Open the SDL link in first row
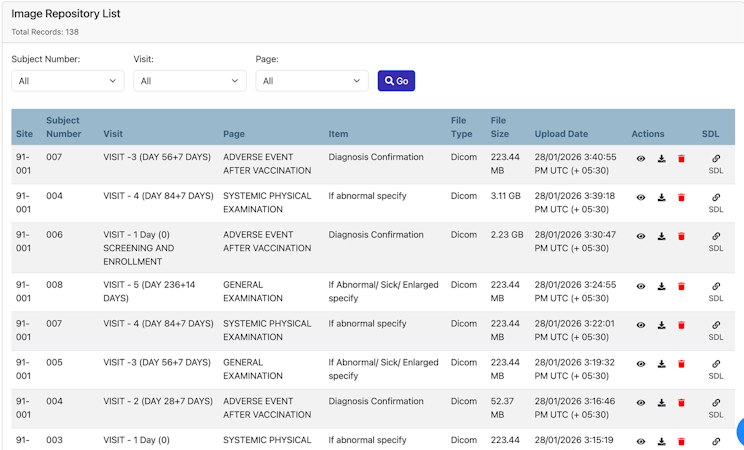Image resolution: width=744 pixels, height=450 pixels. tap(716, 164)
